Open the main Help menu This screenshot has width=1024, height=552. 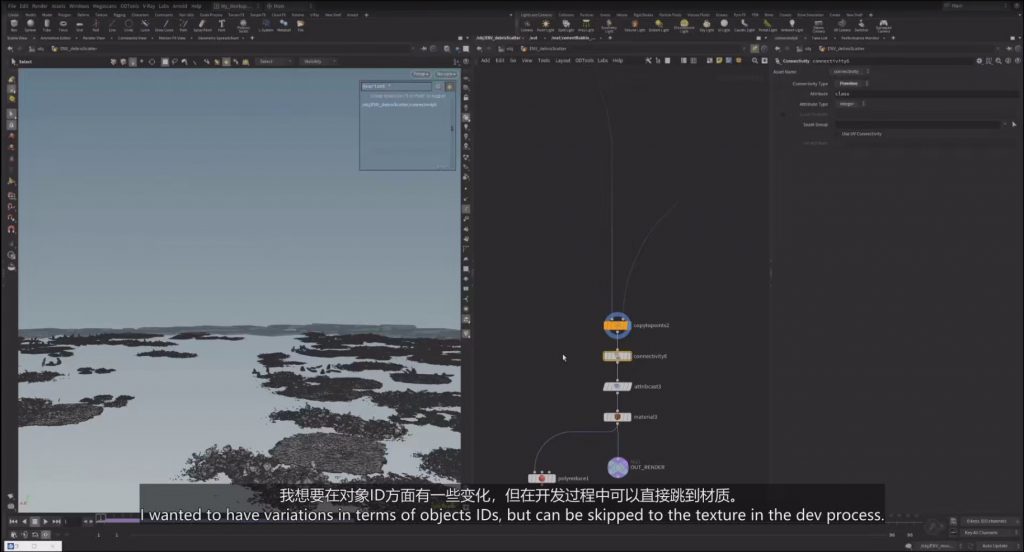[x=196, y=6]
